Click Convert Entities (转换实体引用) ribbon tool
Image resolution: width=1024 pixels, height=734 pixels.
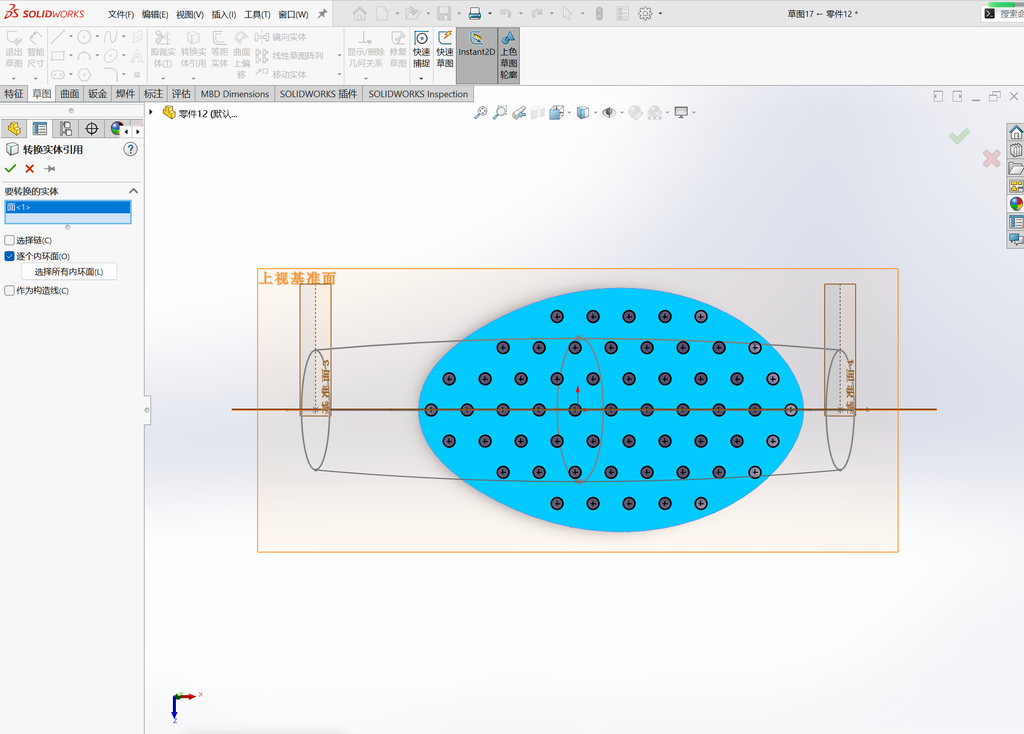pos(193,49)
